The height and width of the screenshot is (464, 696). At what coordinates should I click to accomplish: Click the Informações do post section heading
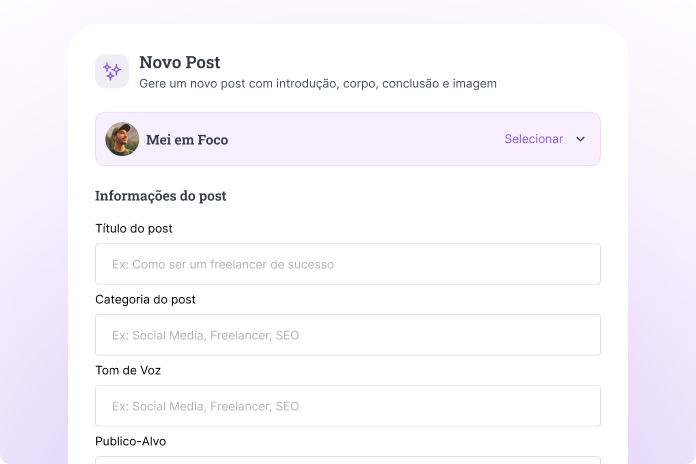(161, 196)
